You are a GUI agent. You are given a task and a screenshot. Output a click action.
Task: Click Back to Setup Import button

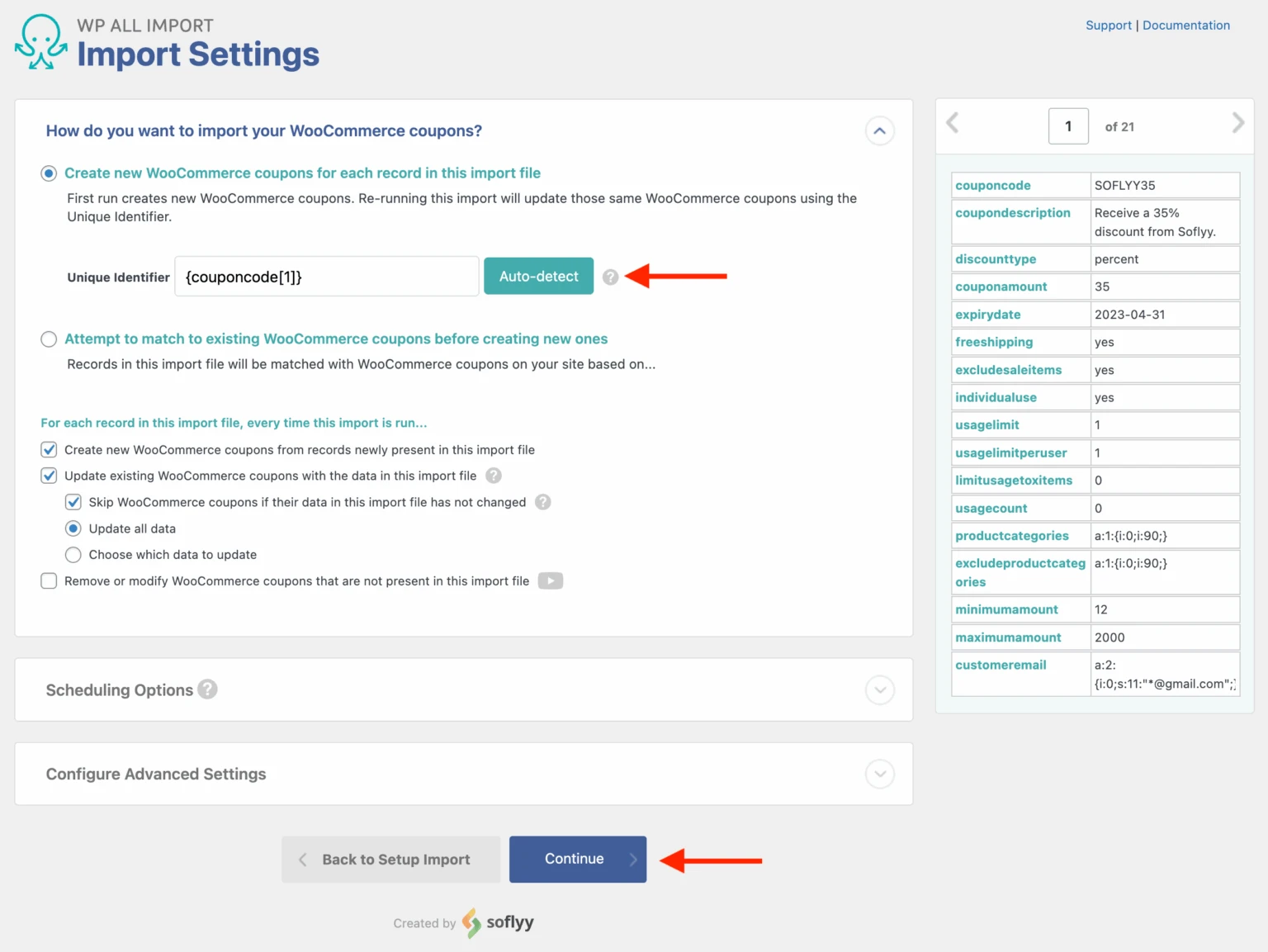pos(390,860)
